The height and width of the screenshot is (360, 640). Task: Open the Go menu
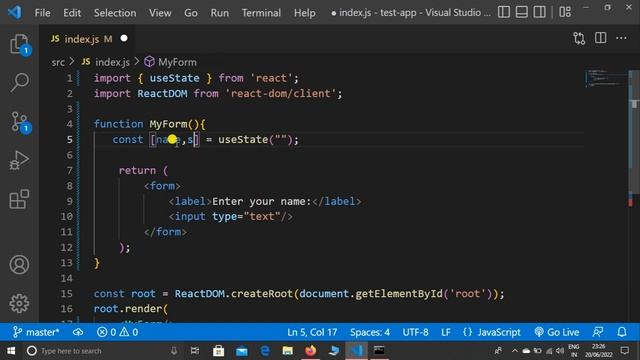point(191,13)
